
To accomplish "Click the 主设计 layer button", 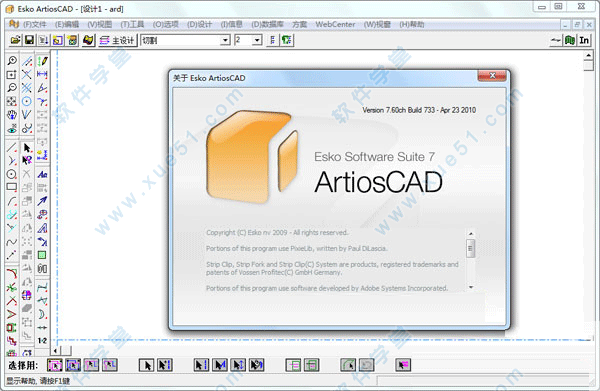I will tap(117, 40).
